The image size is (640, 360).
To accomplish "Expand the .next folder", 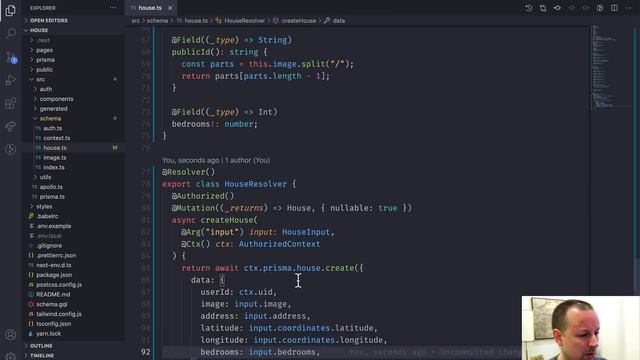I will [73, 40].
